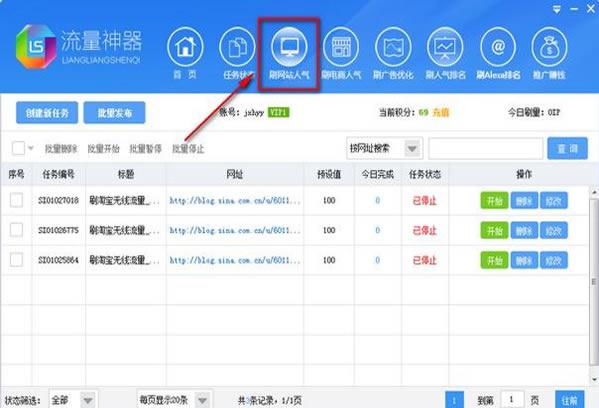599x408 pixels.
Task: Expand the arrow beside select-all checkbox
Action: [x=31, y=148]
